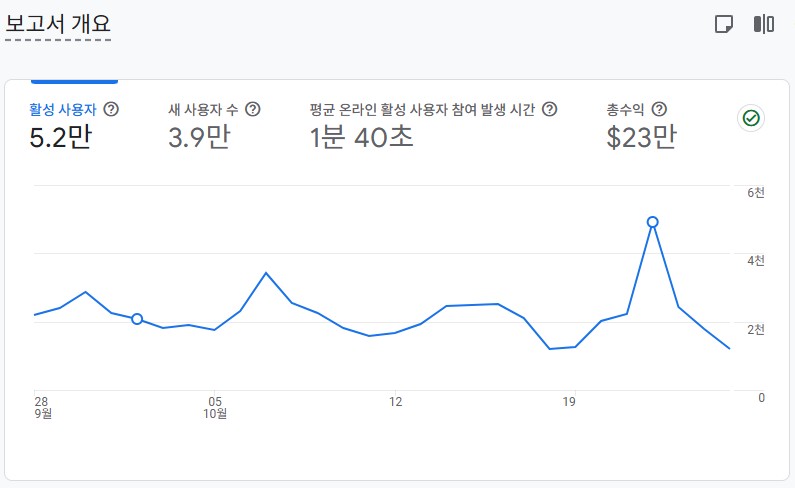Click the 05 10월 date axis label

click(x=215, y=408)
